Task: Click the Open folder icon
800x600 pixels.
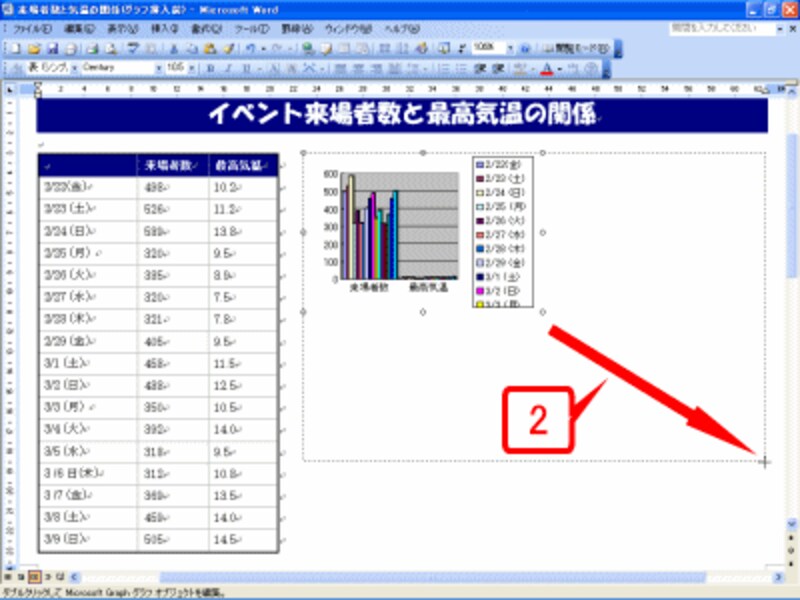Action: [31, 48]
